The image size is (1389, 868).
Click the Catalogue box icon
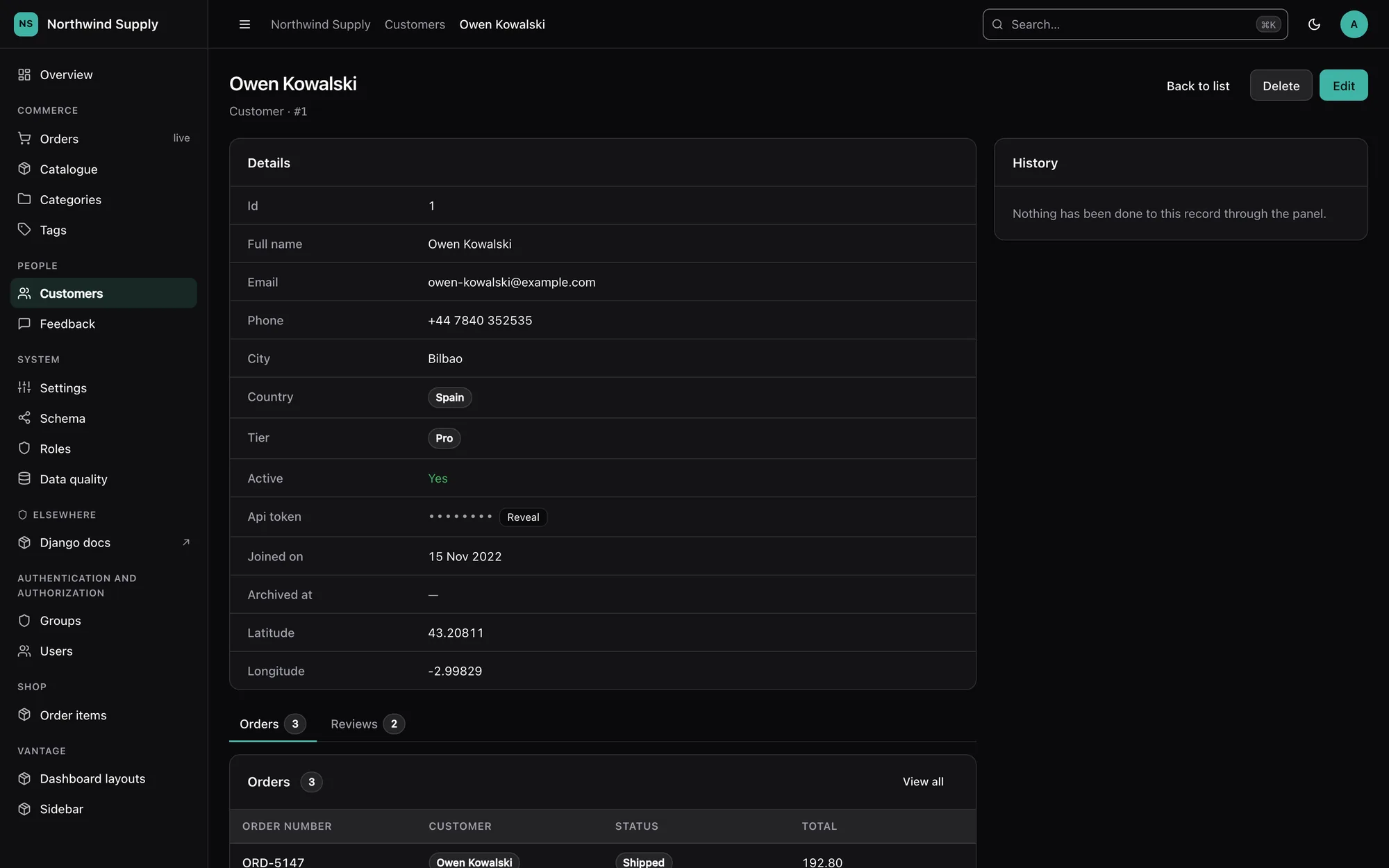24,169
